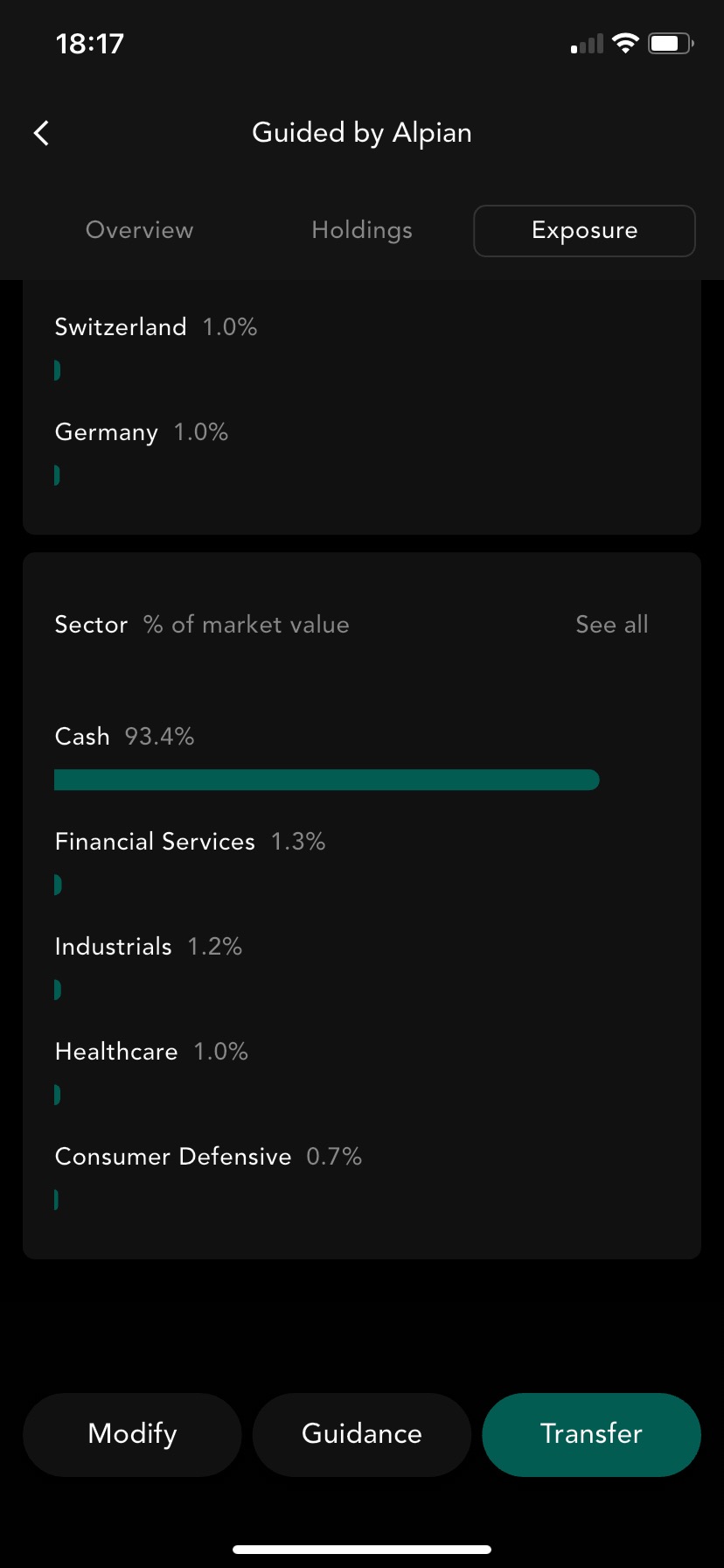Tap See all for sectors
The image size is (724, 1568).
coord(612,625)
